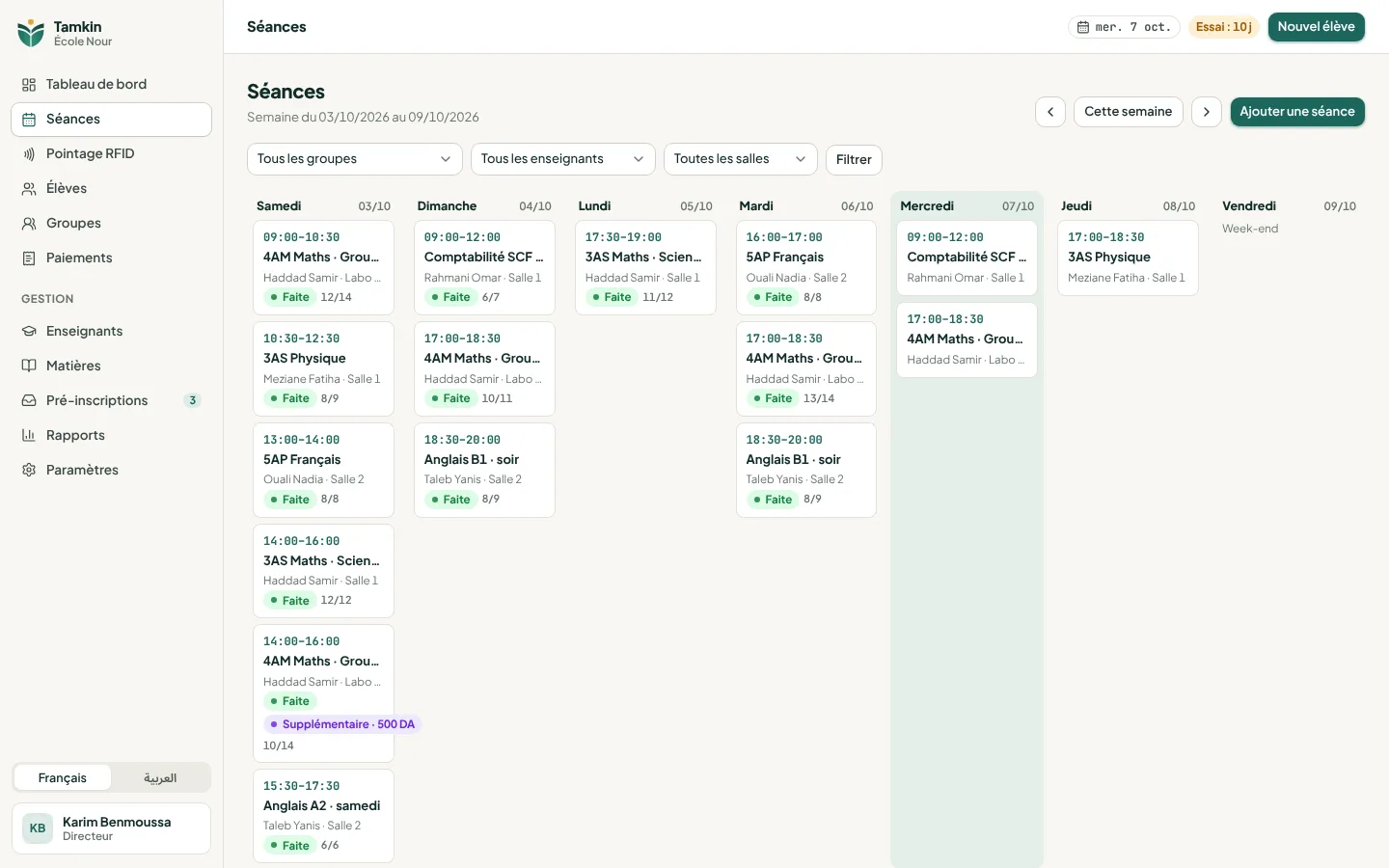
Task: Click the Groupes icon in sidebar
Action: click(x=29, y=224)
